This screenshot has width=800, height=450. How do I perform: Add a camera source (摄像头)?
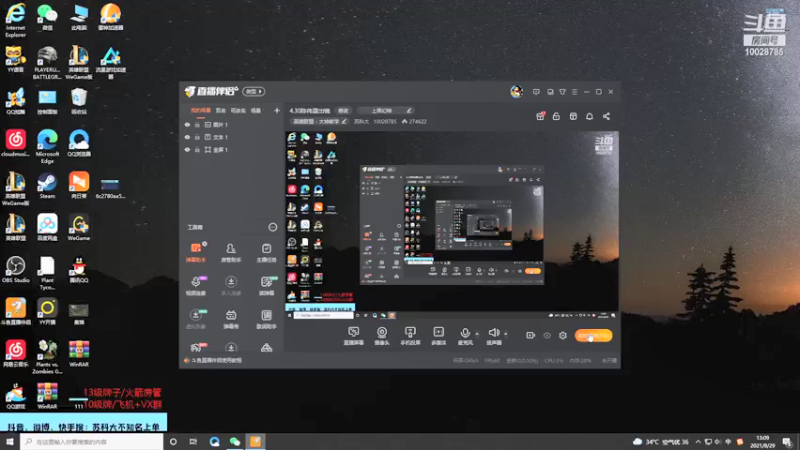(382, 336)
